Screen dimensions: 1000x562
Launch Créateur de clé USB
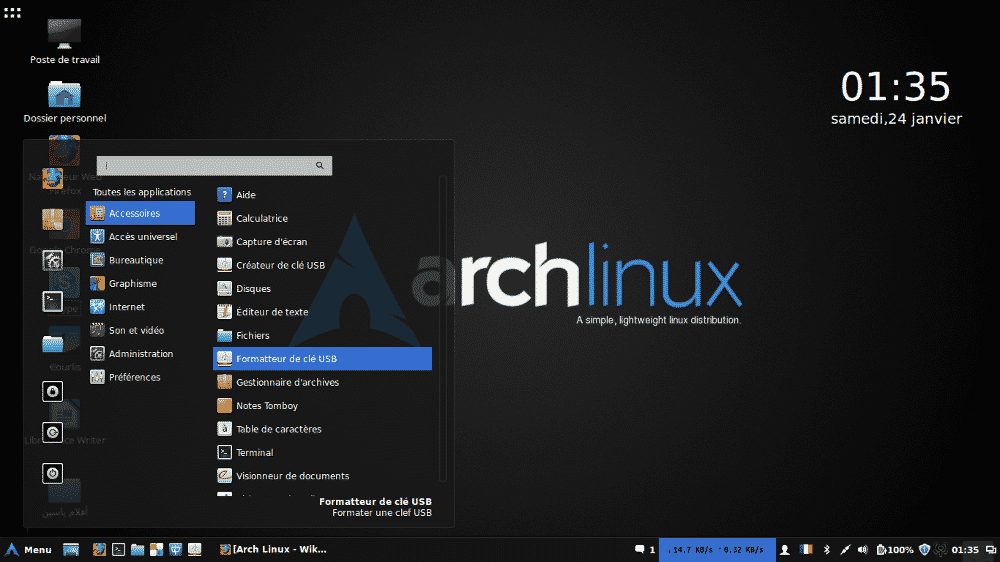tap(322, 265)
